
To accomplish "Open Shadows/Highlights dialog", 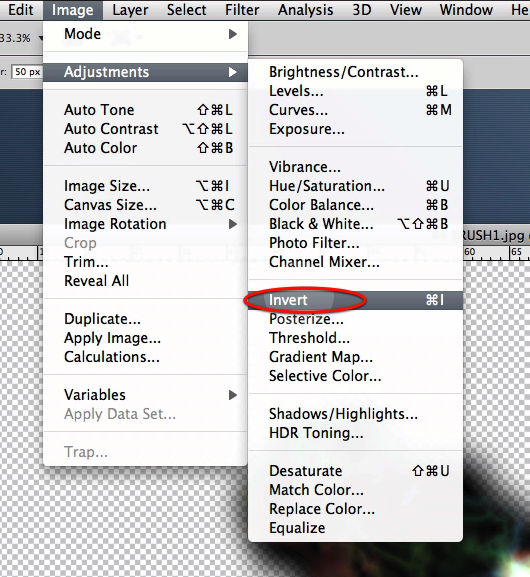I will [x=355, y=414].
